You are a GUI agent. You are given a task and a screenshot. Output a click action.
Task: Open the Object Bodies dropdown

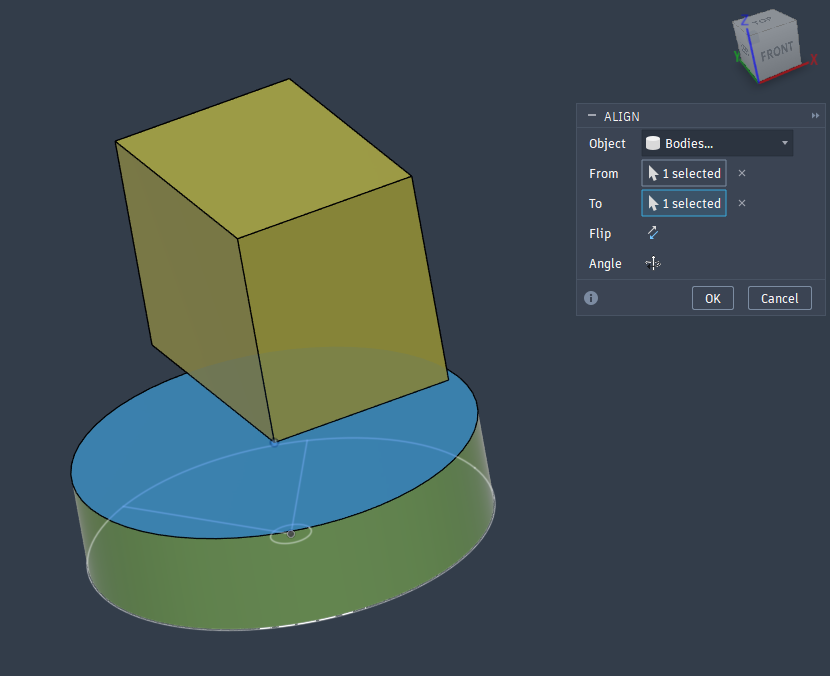click(x=717, y=143)
